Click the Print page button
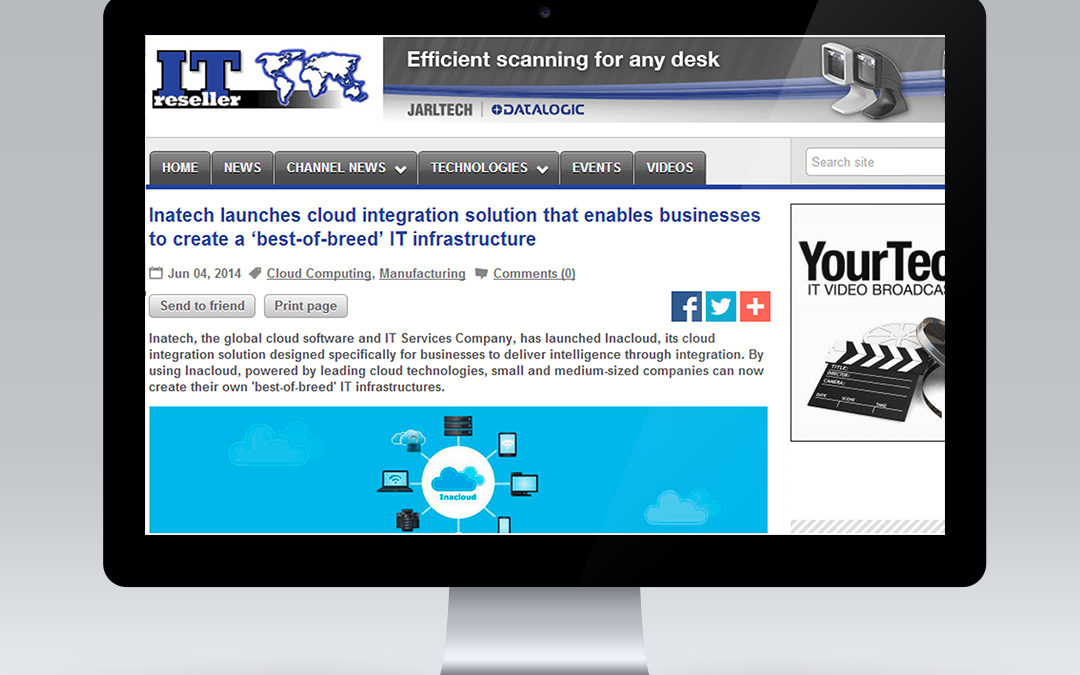Screen dimensions: 1080x675 (x=306, y=306)
